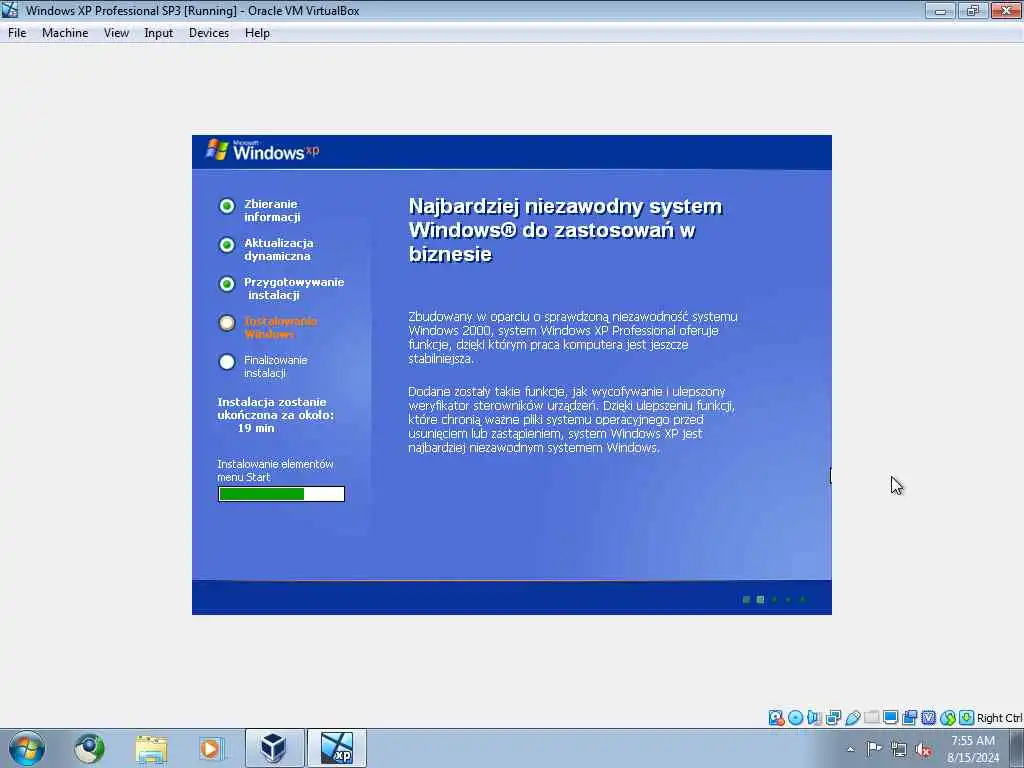
Task: Restore down the VirtualBox window
Action: pyautogui.click(x=973, y=10)
